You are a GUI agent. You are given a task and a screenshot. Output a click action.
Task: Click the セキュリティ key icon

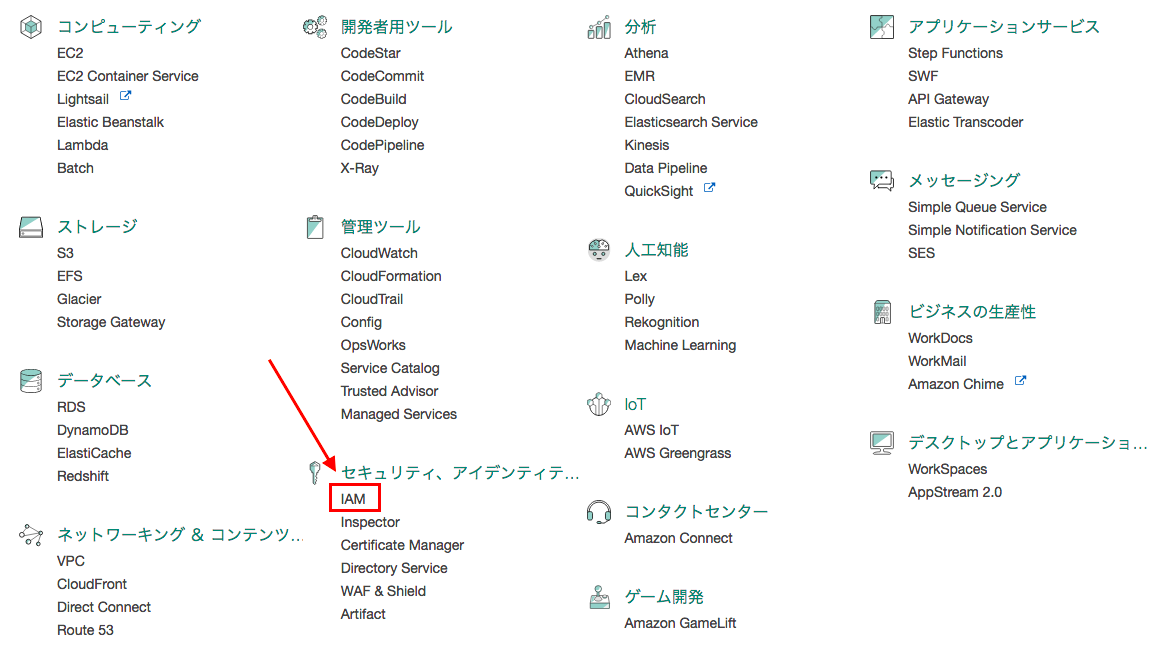point(316,473)
